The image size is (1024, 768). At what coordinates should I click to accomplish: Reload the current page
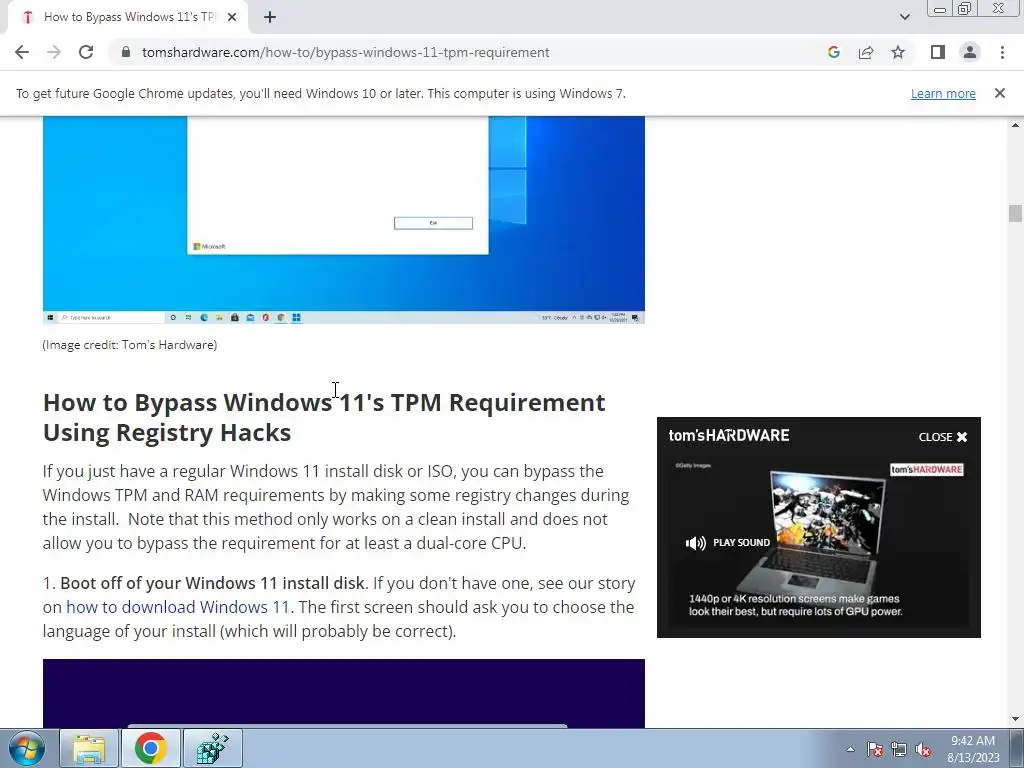click(x=86, y=52)
